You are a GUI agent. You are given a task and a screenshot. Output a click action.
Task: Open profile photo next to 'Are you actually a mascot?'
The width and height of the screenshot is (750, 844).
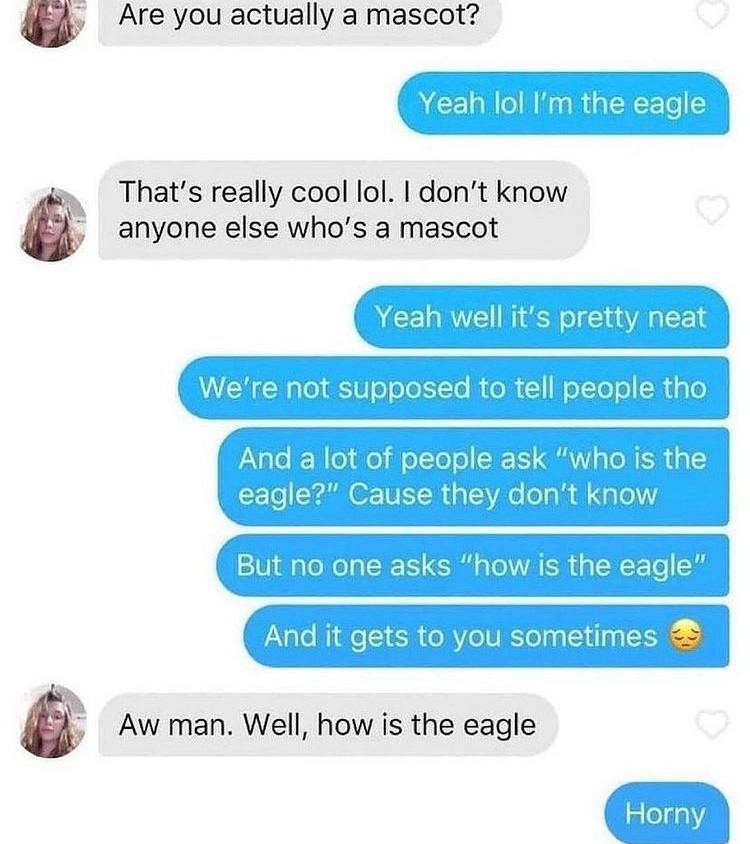(x=53, y=22)
